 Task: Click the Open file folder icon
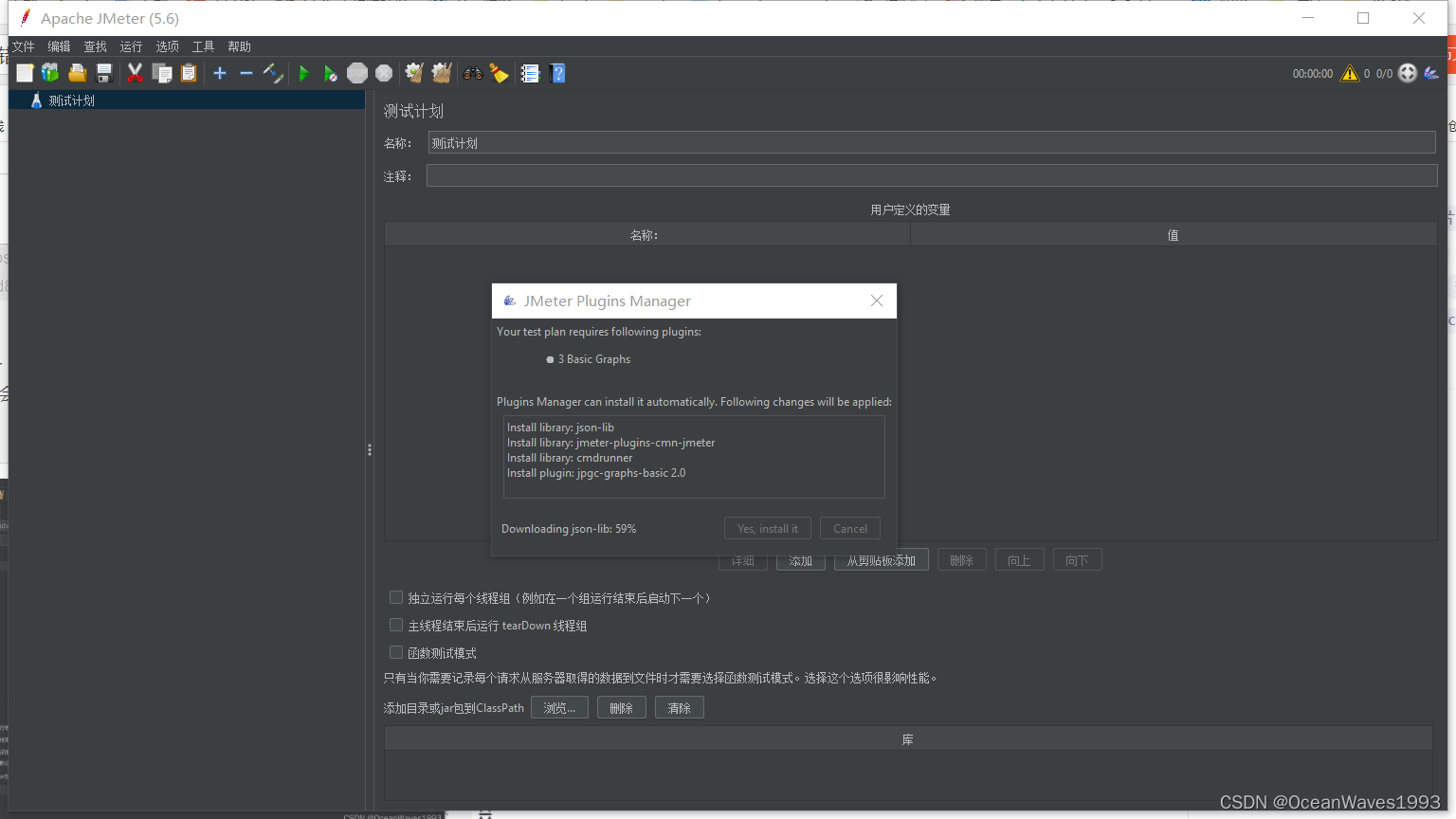click(x=78, y=73)
